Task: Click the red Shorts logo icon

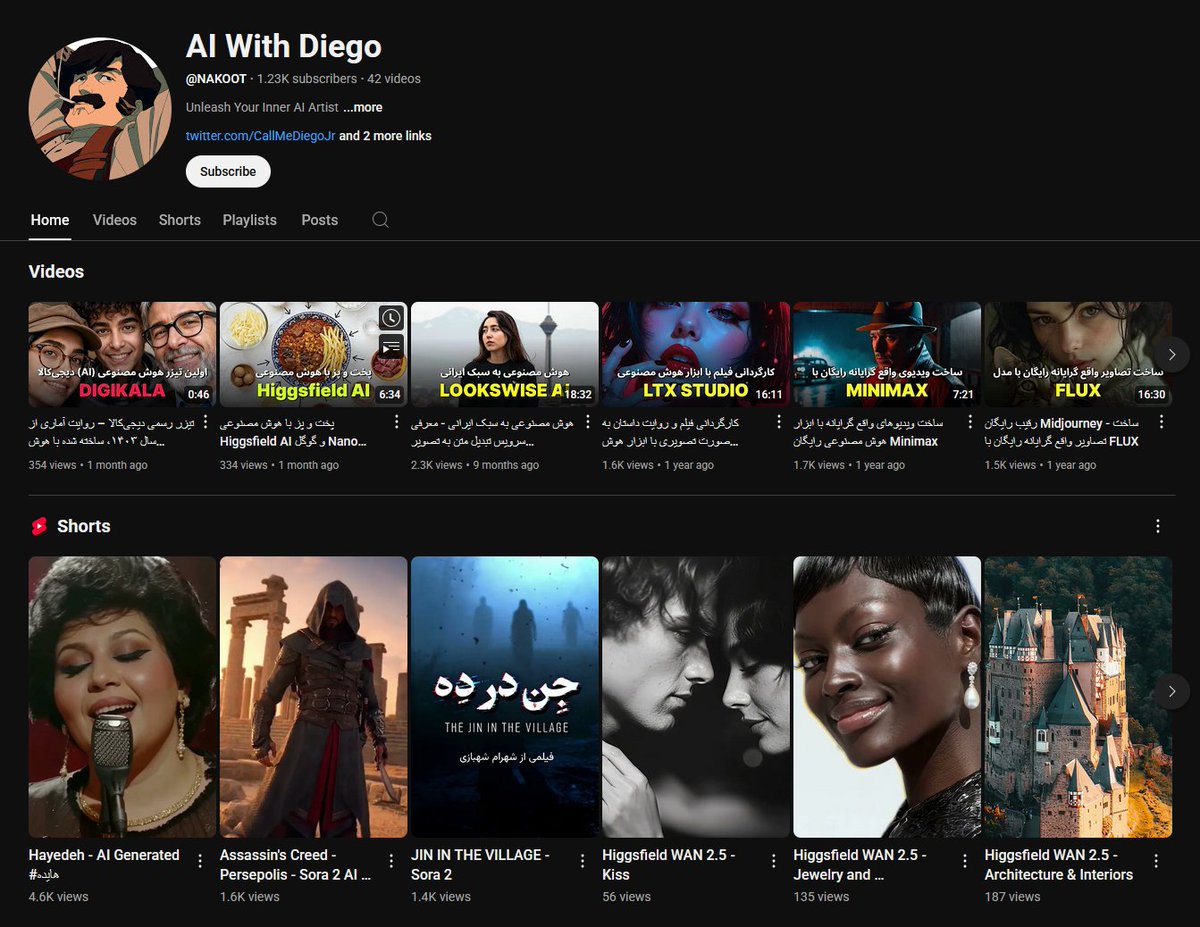Action: pyautogui.click(x=39, y=526)
